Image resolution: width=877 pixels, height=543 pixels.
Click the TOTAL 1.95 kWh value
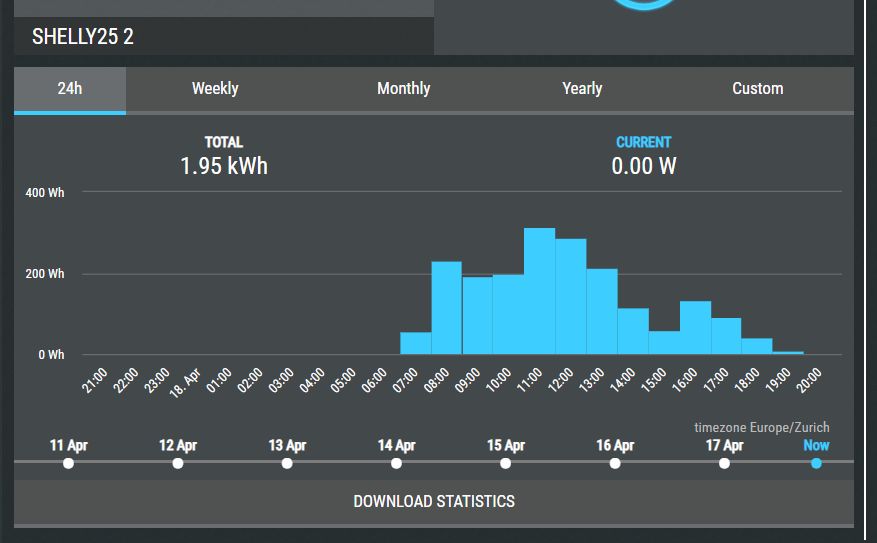pyautogui.click(x=224, y=166)
